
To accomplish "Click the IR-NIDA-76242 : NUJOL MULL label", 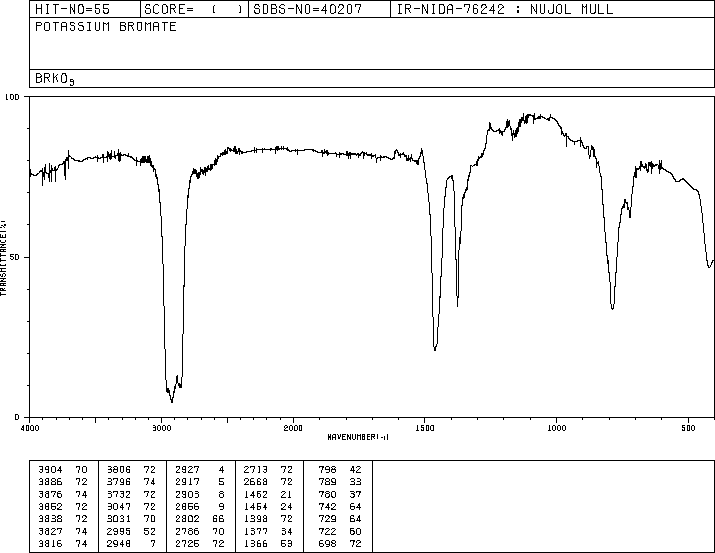I will 505,9.
